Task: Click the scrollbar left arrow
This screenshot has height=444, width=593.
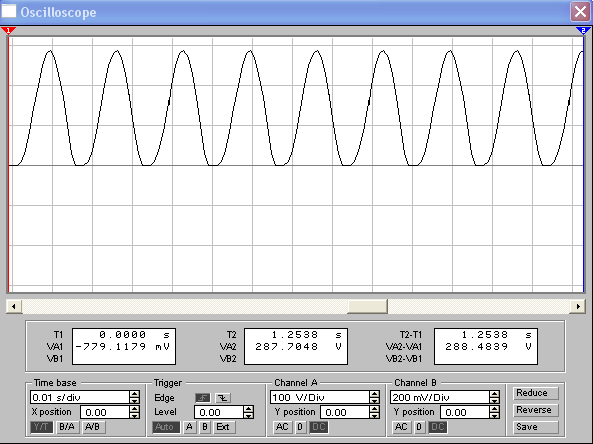Action: pos(14,306)
